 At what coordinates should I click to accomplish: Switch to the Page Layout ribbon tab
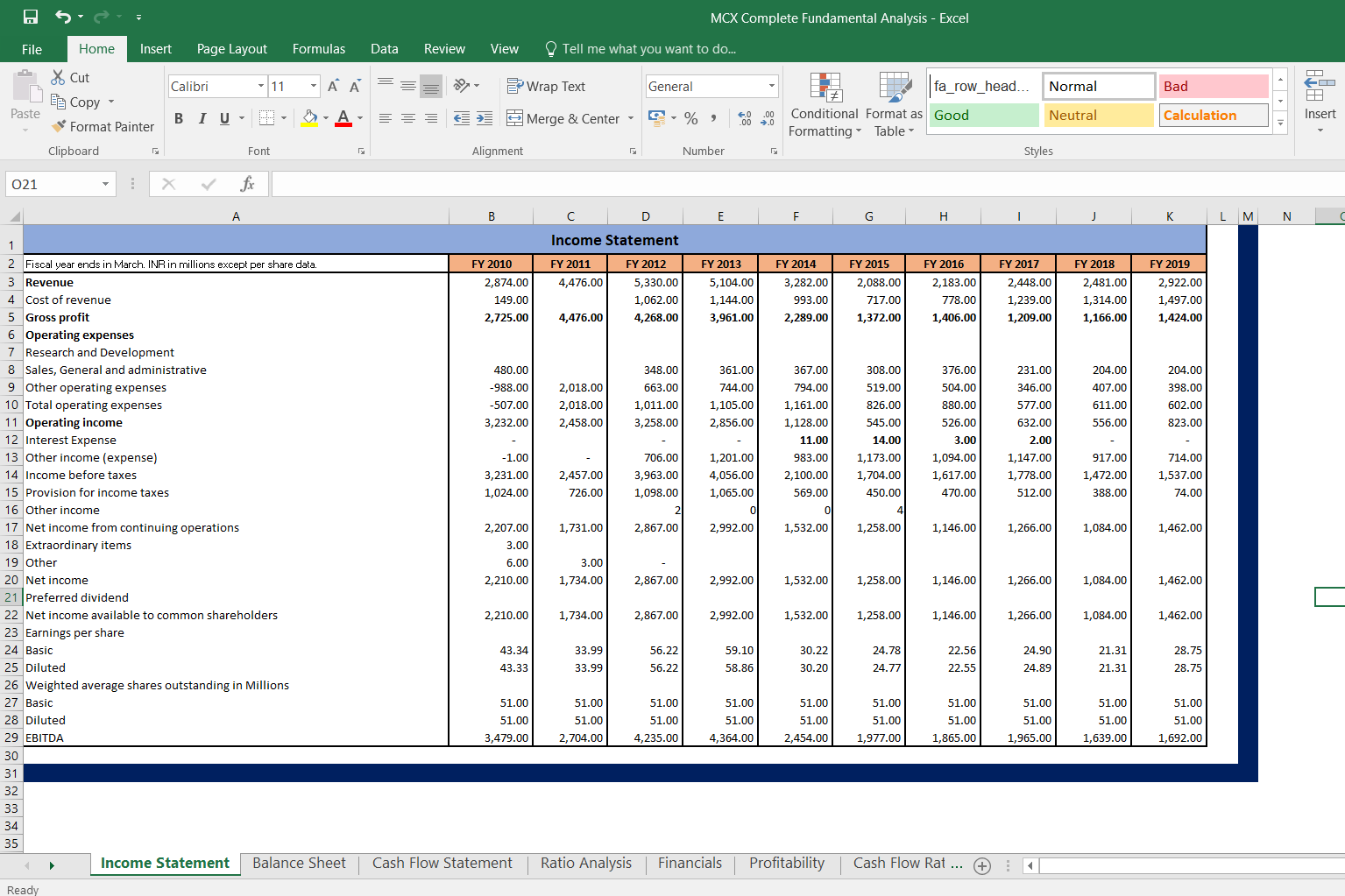pos(232,49)
